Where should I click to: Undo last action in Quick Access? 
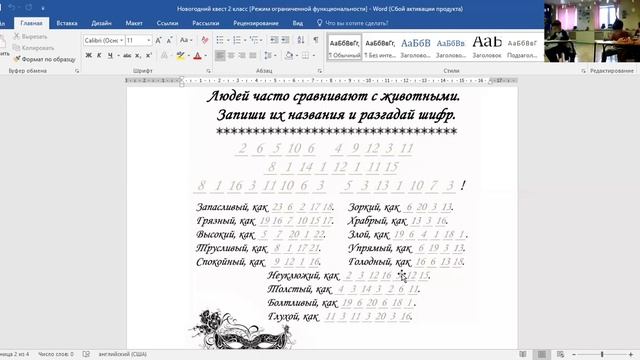pos(11,8)
